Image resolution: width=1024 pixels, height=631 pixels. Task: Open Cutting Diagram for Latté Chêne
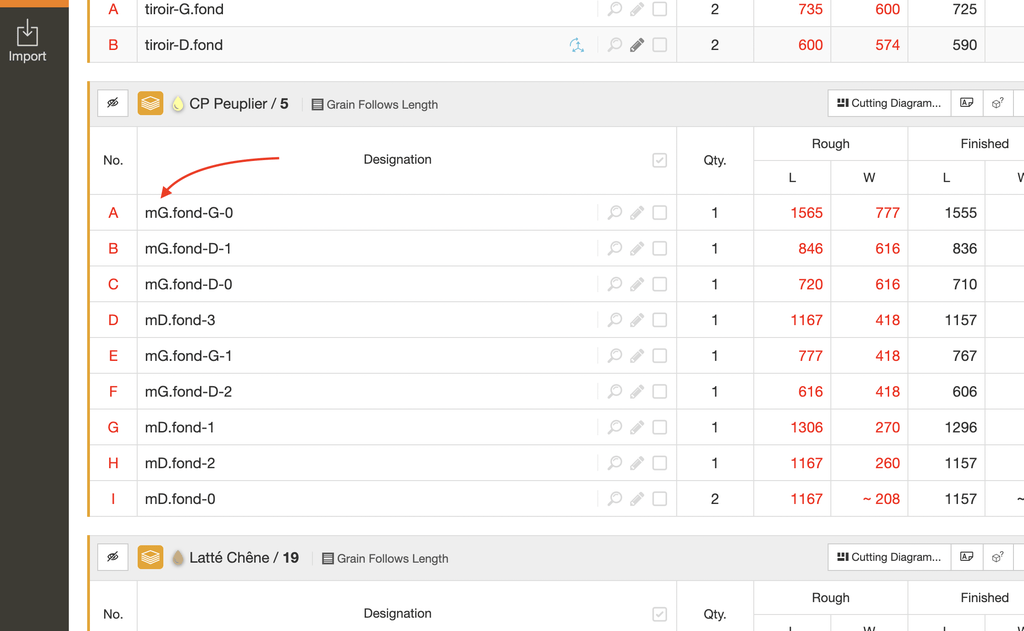tap(889, 557)
